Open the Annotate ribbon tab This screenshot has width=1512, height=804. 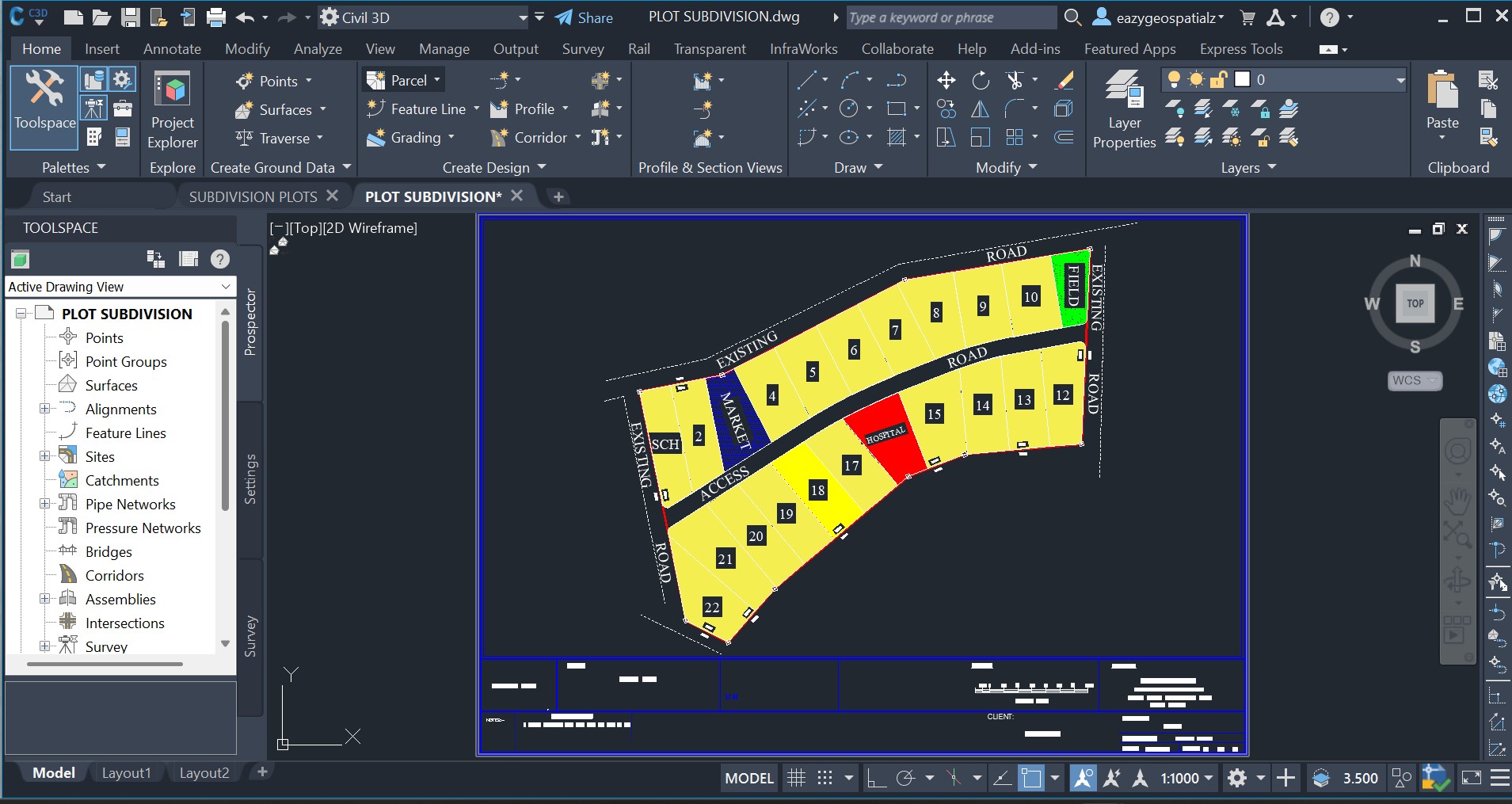[x=172, y=49]
